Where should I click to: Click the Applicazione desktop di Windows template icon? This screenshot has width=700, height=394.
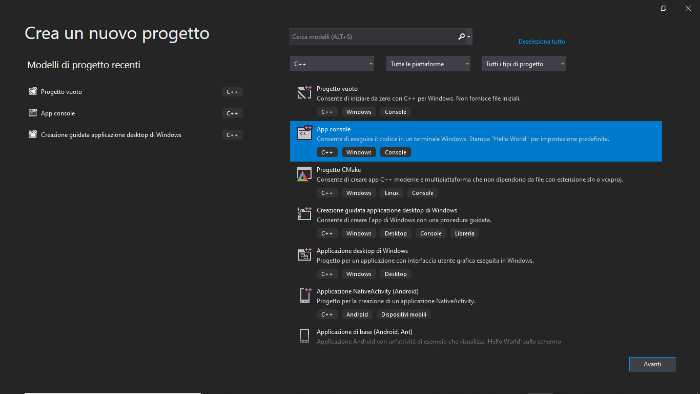(304, 254)
